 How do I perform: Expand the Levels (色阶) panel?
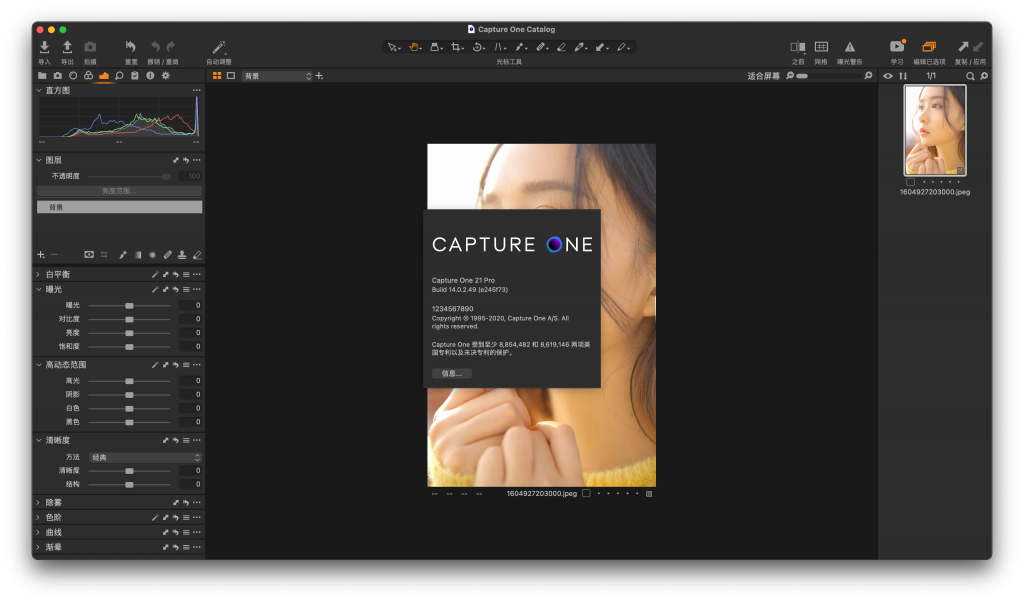point(39,518)
